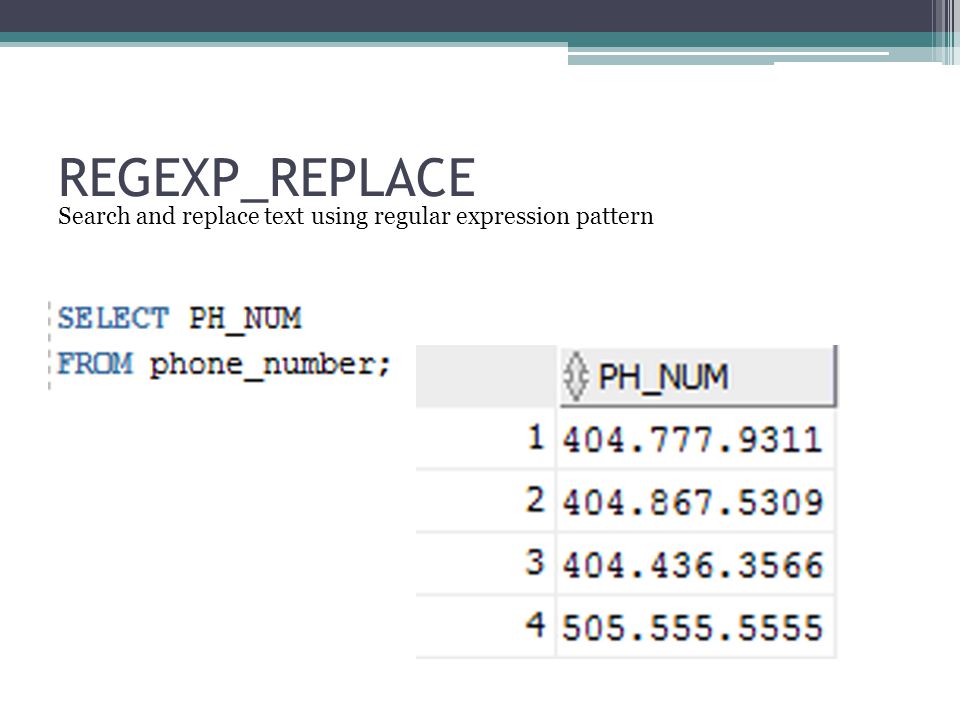
Task: Click the SELECT keyword in the query
Action: click(x=113, y=318)
